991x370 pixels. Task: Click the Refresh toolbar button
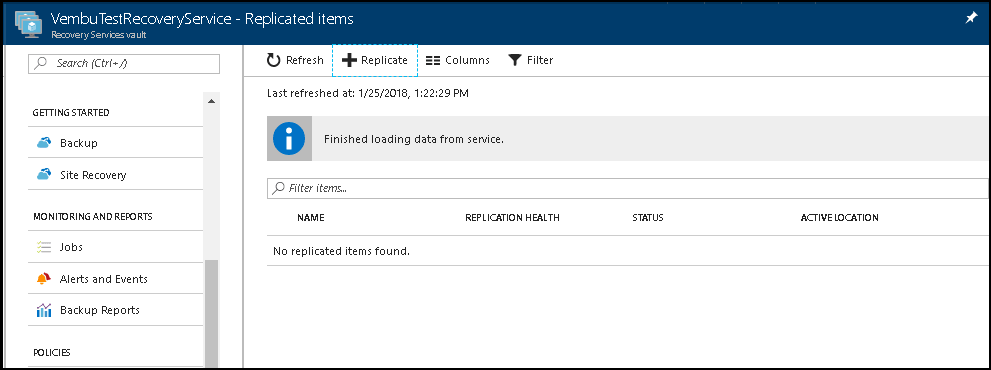(295, 61)
